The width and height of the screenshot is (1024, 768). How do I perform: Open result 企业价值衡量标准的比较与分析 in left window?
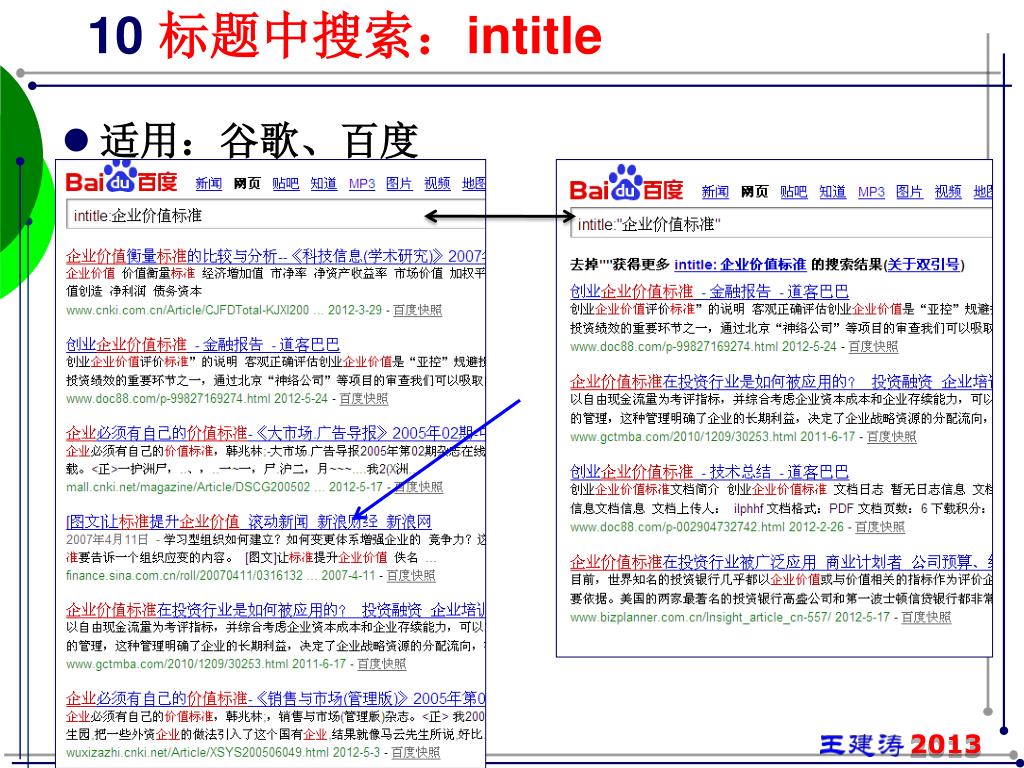(275, 255)
